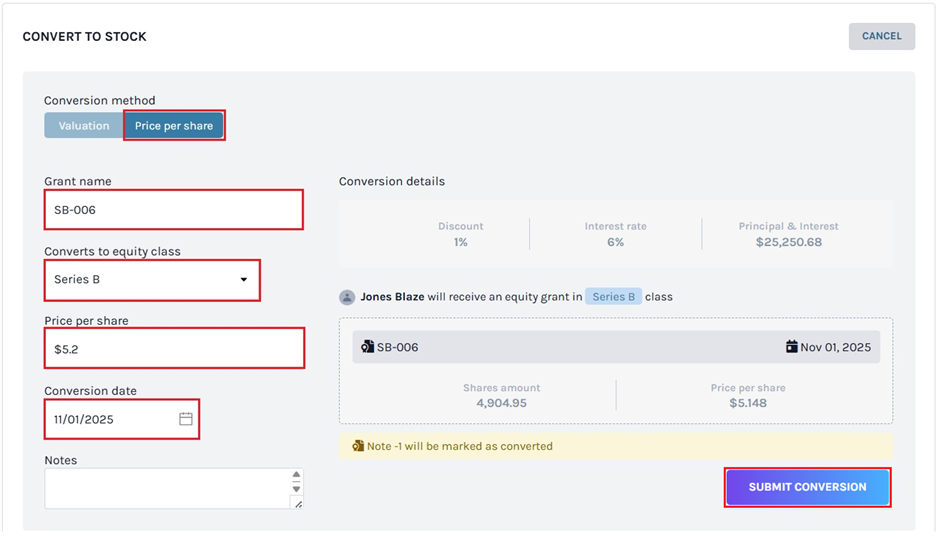939x540 pixels.
Task: Click the Jones Blaze user avatar icon
Action: point(347,297)
